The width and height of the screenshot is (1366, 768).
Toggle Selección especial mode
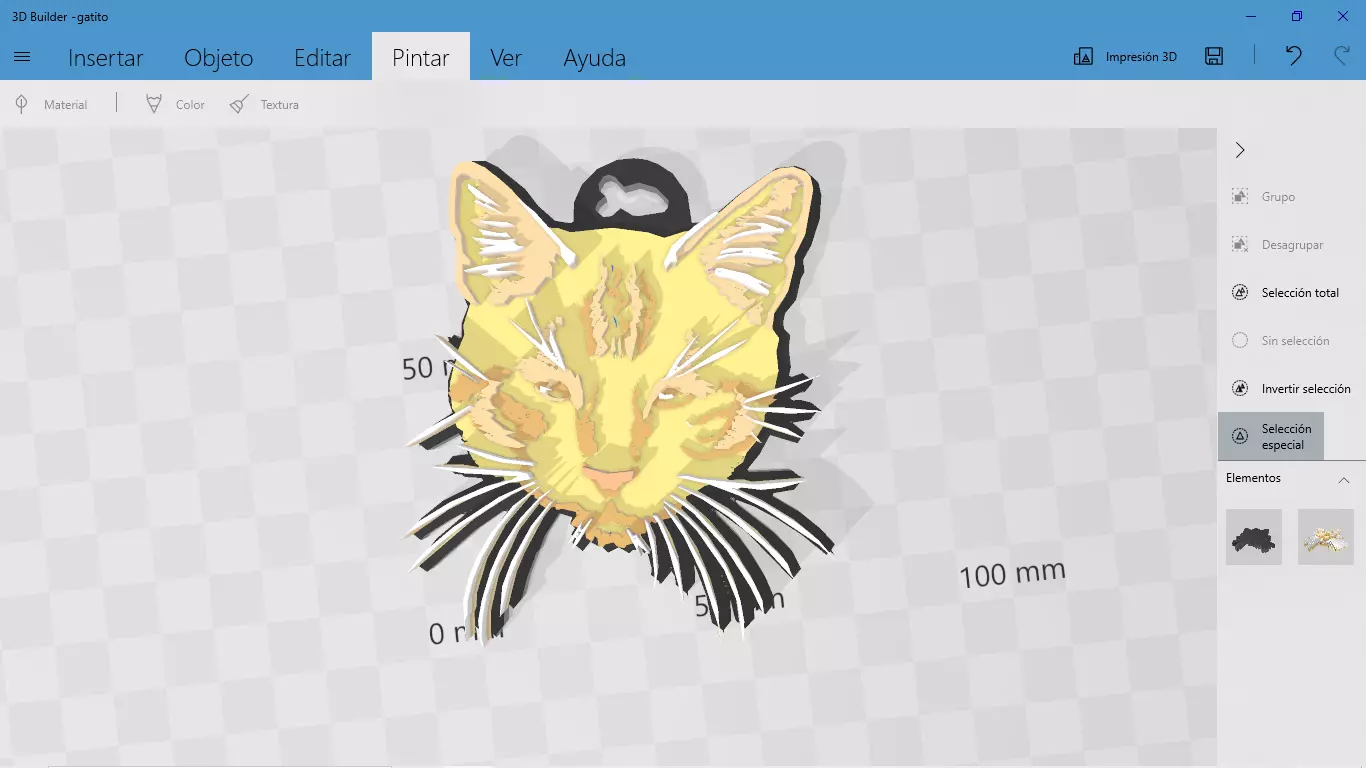click(1271, 436)
